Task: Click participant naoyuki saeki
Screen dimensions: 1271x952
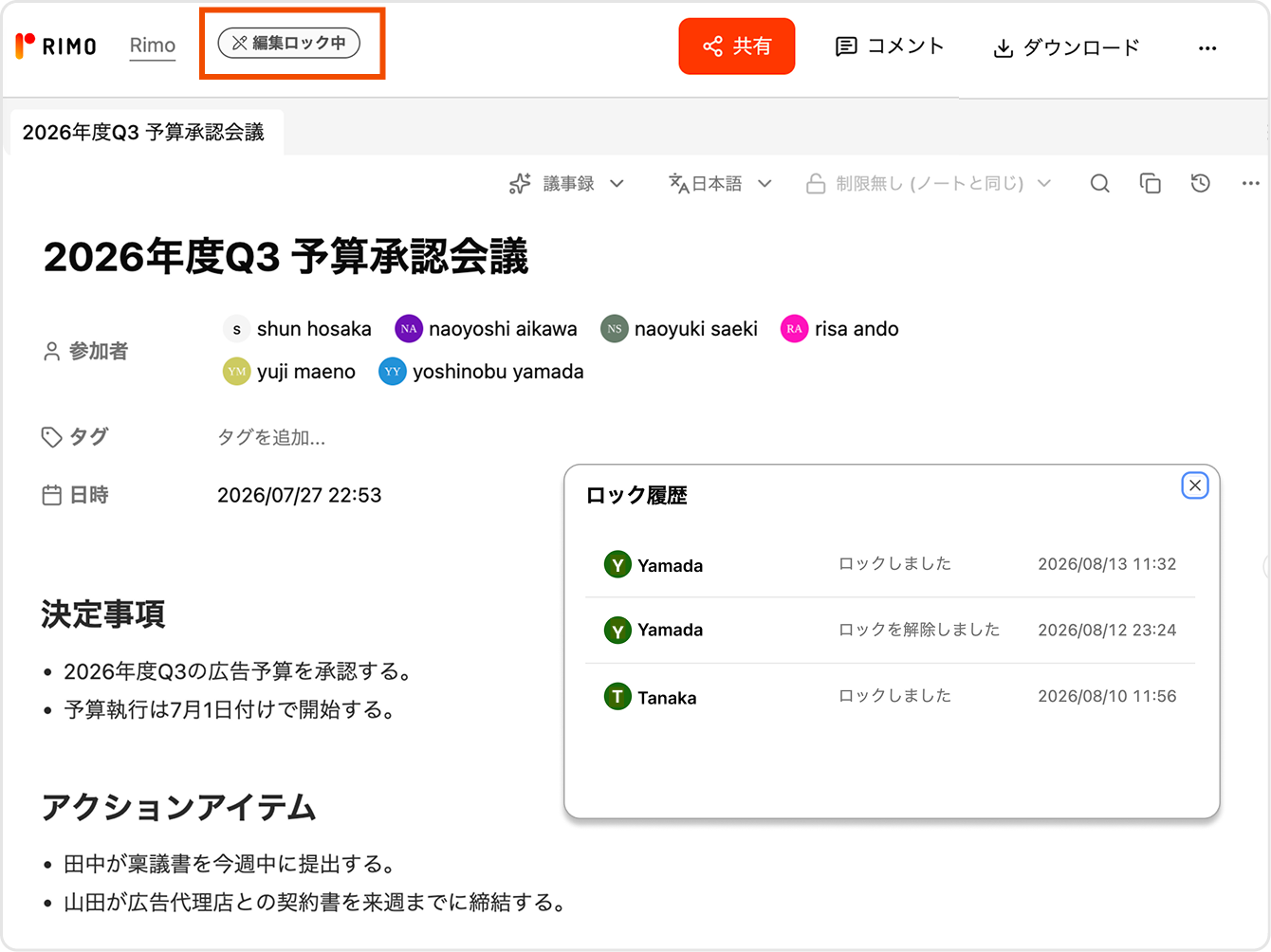Action: (679, 329)
